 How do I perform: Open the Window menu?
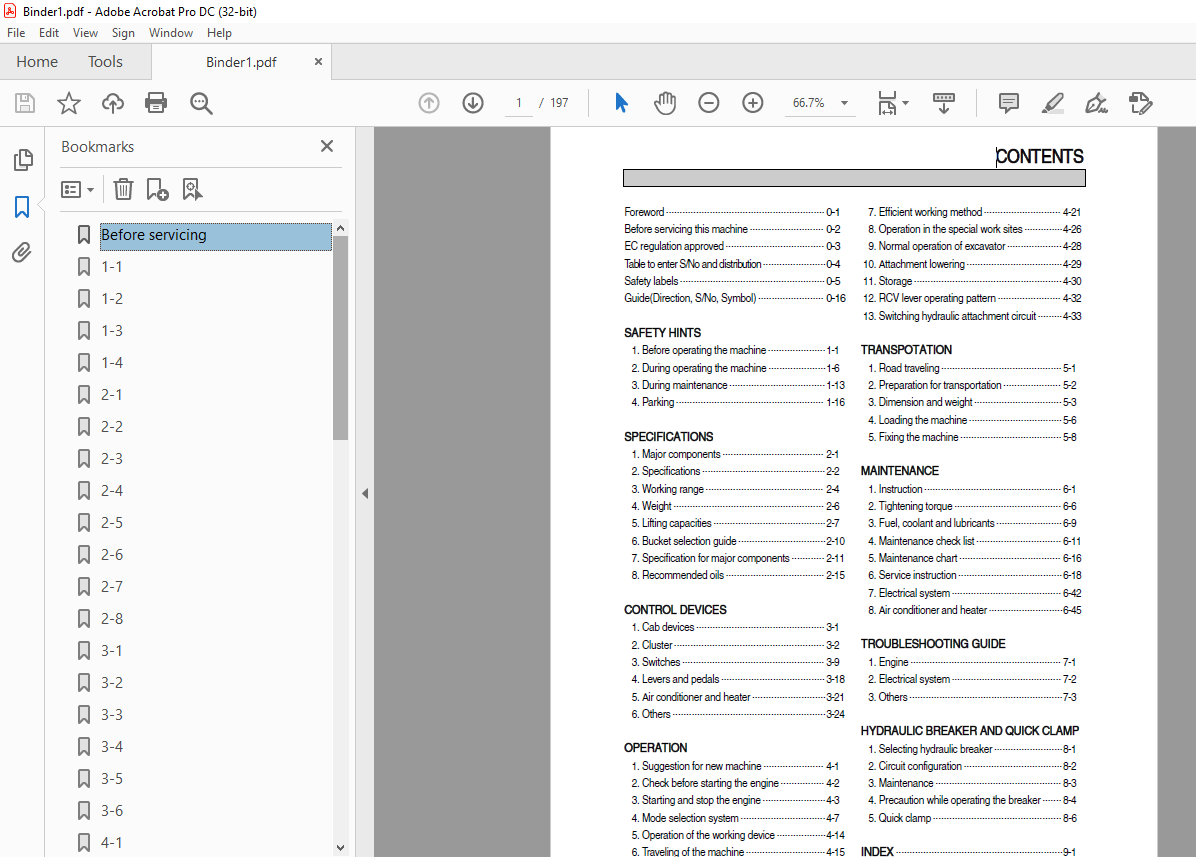coord(171,33)
